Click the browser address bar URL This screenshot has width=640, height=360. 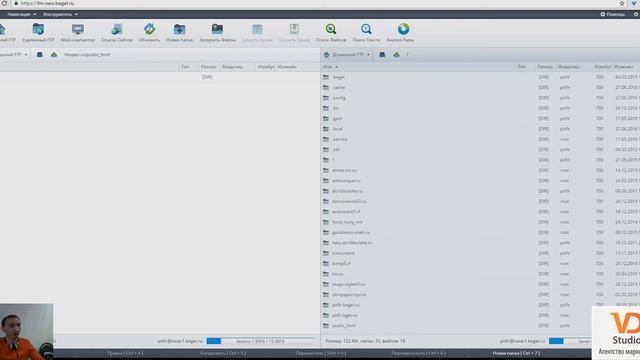(x=48, y=3)
